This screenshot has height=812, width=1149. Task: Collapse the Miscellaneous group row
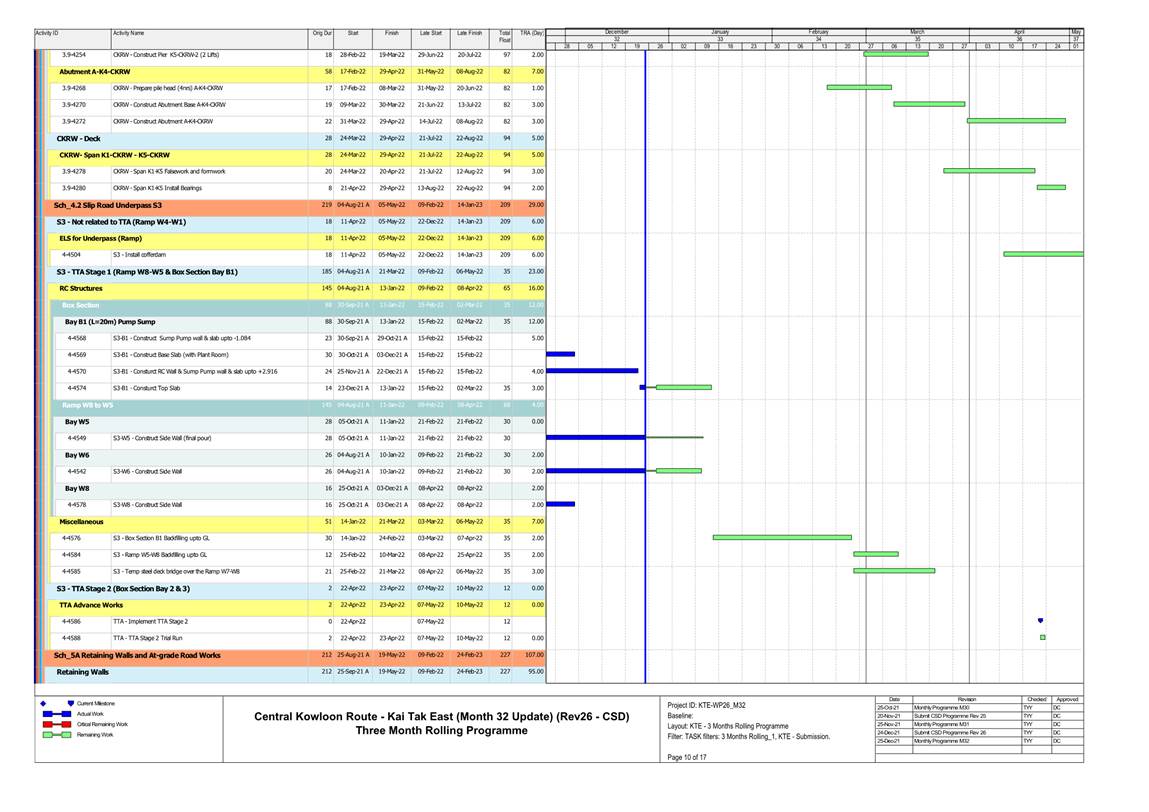click(x=80, y=521)
